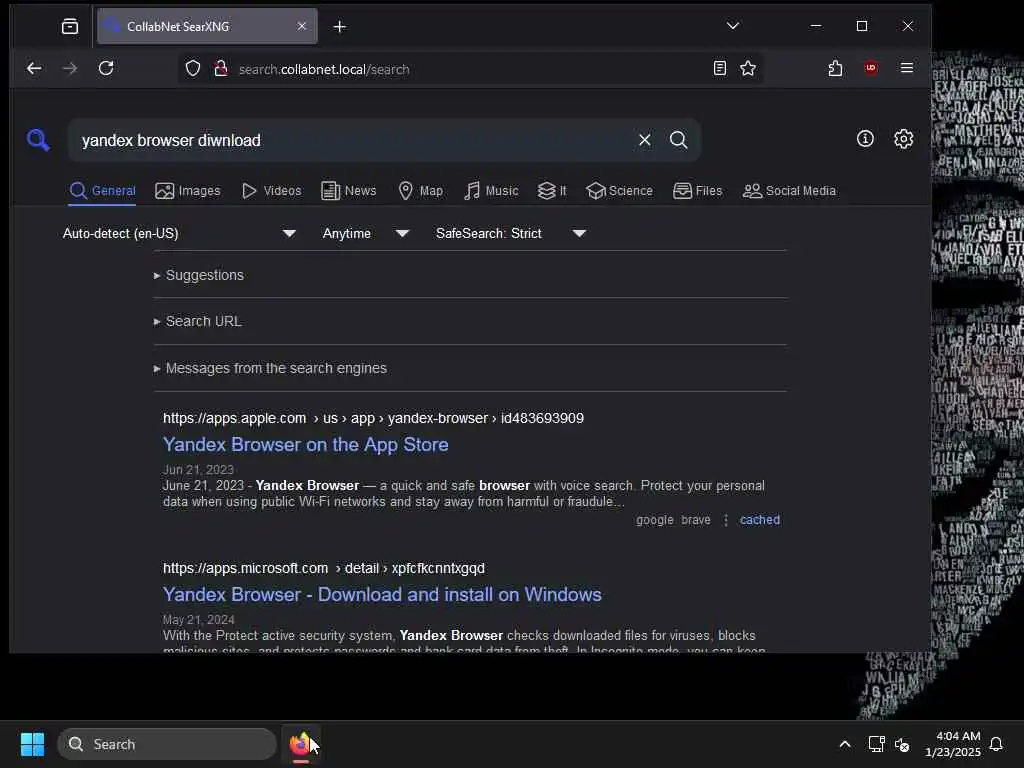Click in the search query input field
The image size is (1024, 768).
point(353,140)
